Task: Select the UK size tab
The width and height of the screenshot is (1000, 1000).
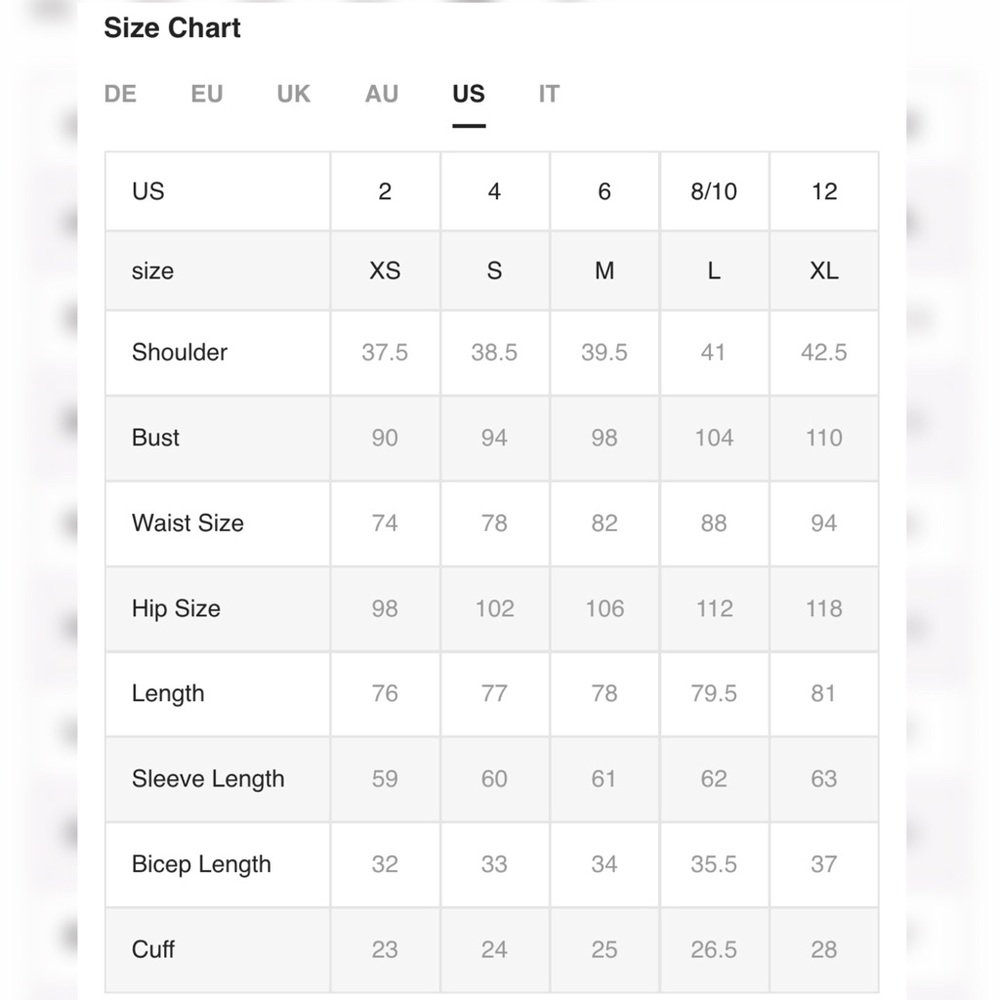Action: (294, 94)
